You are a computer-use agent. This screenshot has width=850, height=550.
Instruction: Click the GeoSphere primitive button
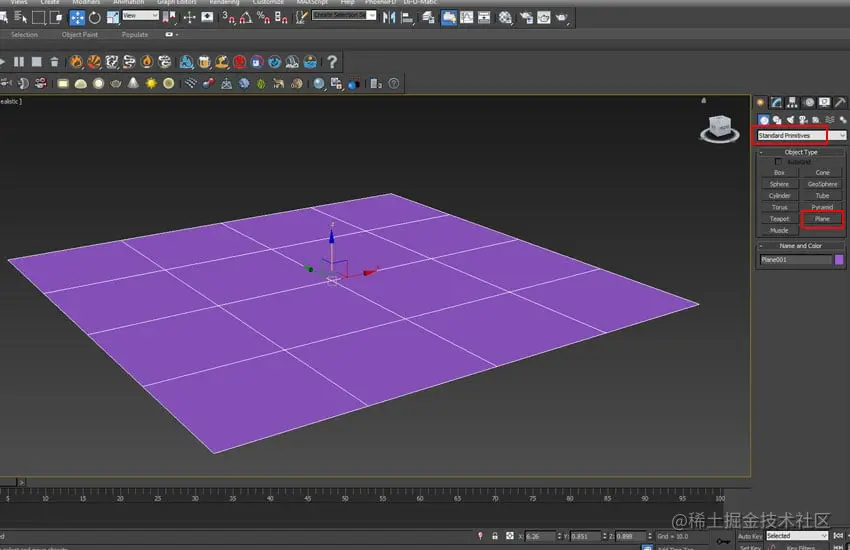(822, 184)
